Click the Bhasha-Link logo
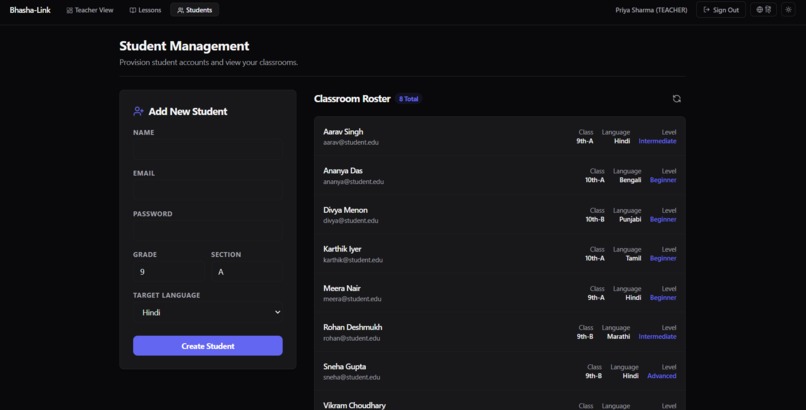 coord(30,10)
